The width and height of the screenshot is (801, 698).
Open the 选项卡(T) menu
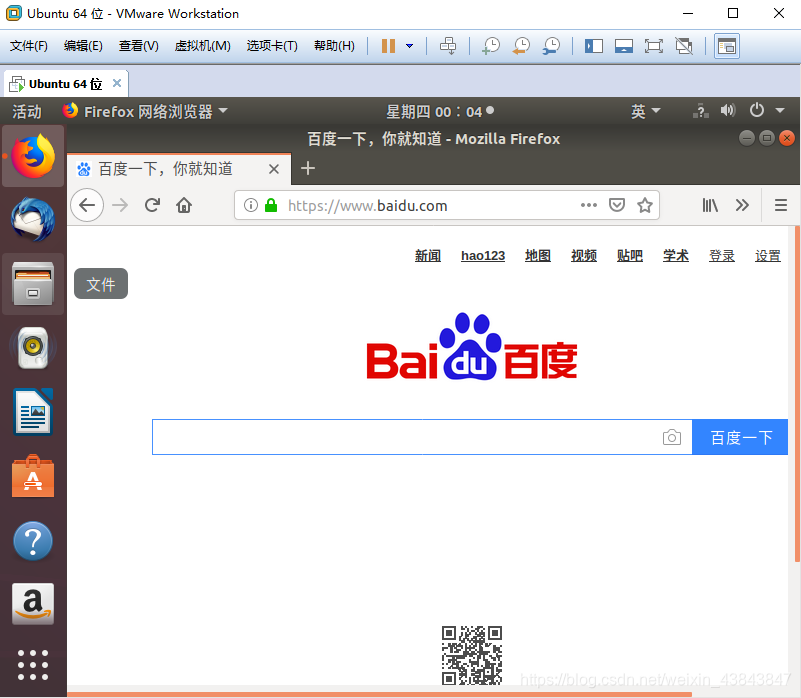272,46
